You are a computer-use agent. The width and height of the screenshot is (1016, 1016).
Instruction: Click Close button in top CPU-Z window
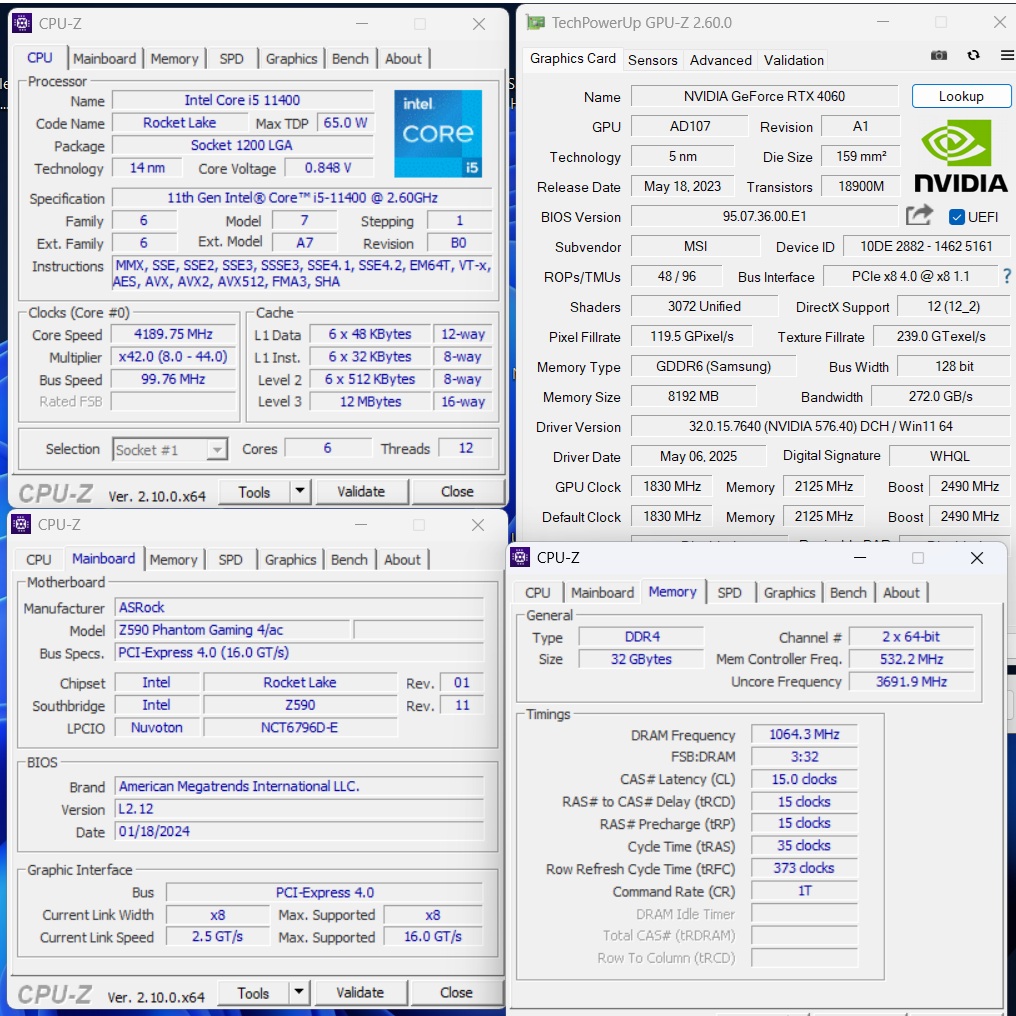(457, 491)
